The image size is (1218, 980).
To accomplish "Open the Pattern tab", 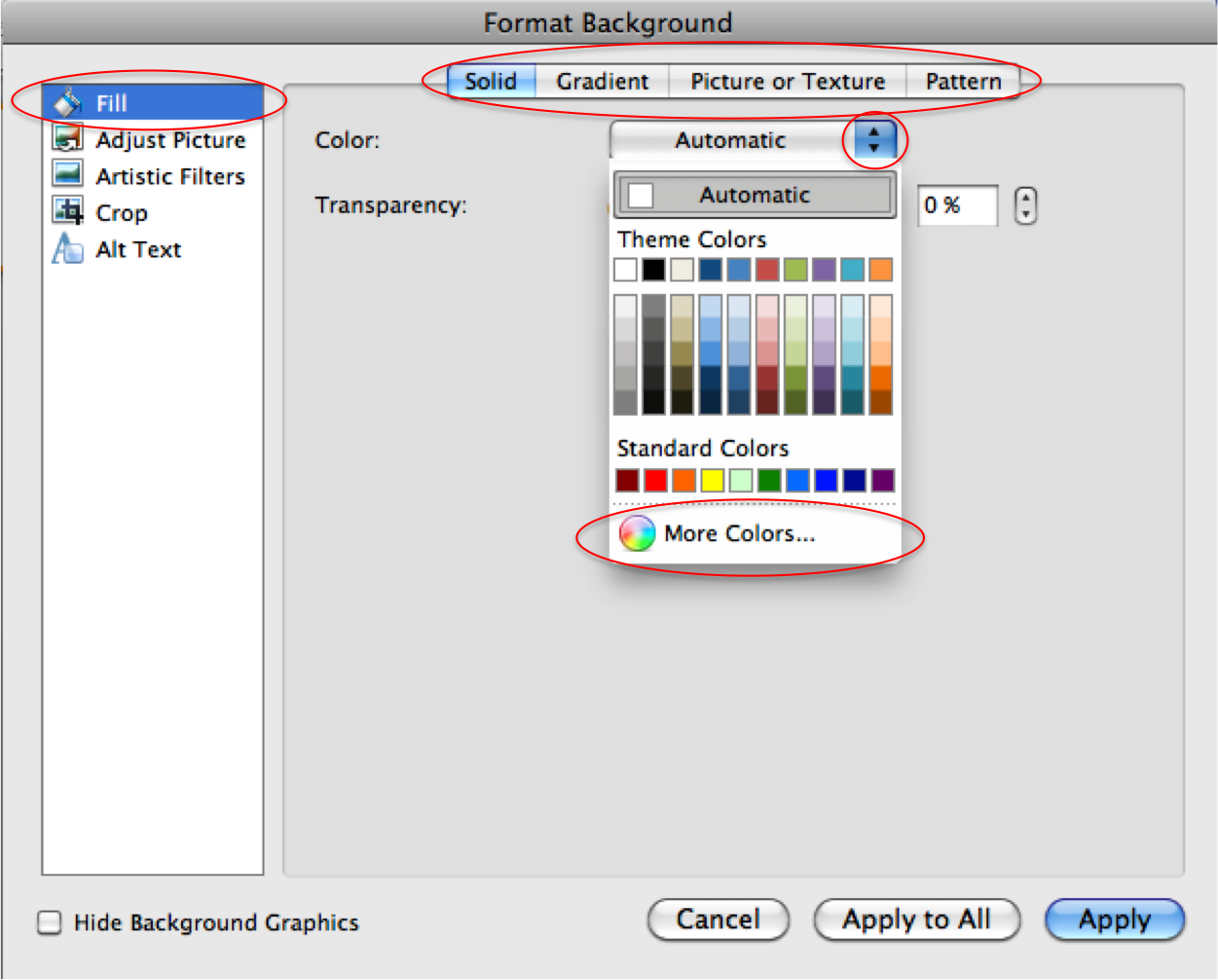I will 962,82.
